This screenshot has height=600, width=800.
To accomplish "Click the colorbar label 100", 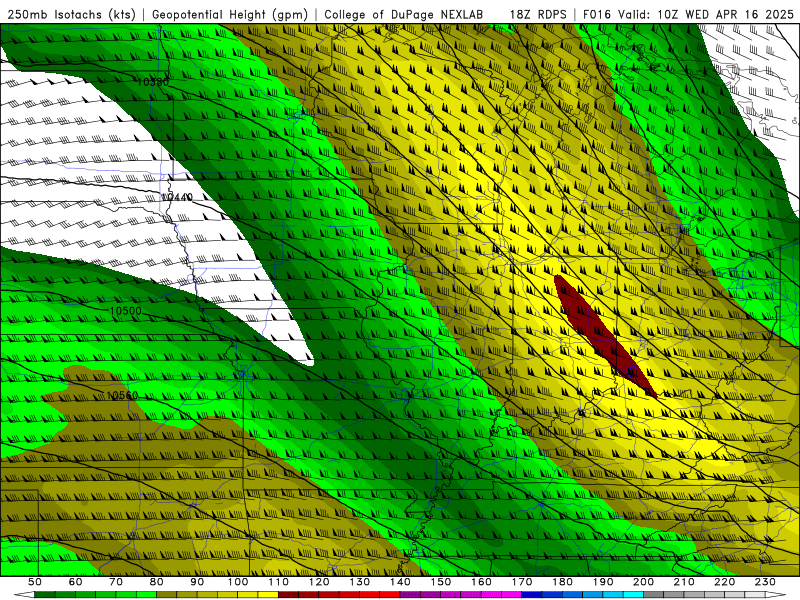I will pos(238,582).
